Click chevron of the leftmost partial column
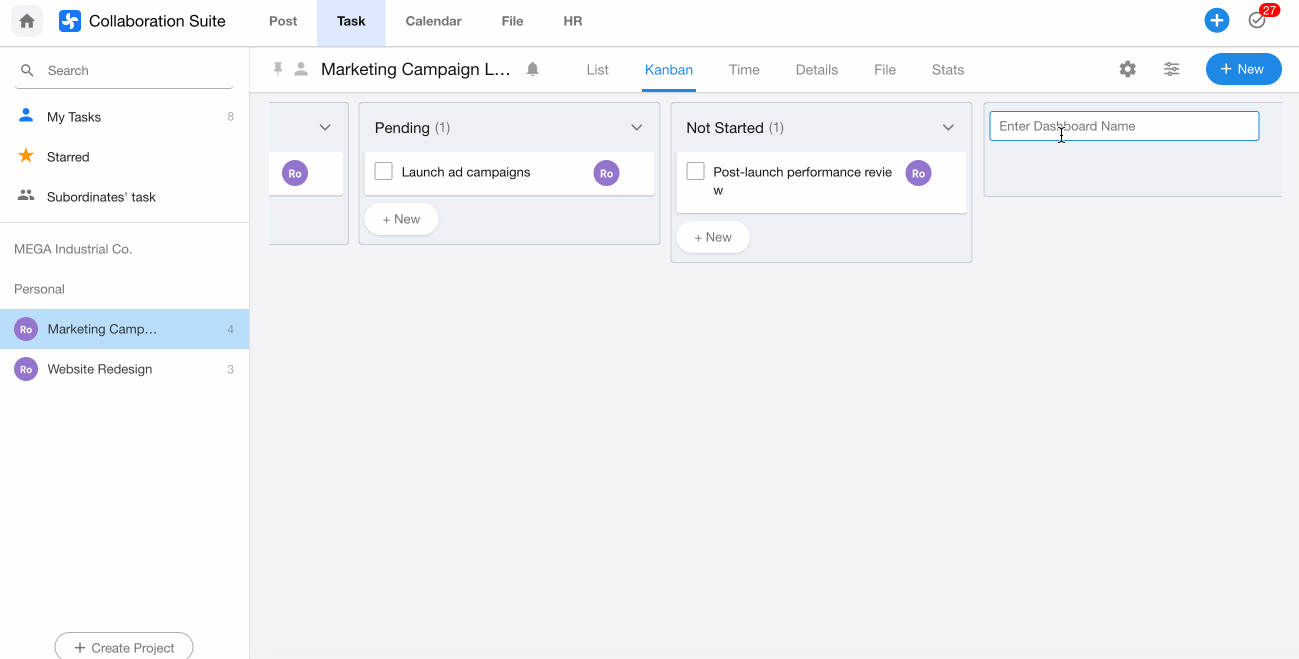Screen dimensions: 1299x659 (x=325, y=128)
